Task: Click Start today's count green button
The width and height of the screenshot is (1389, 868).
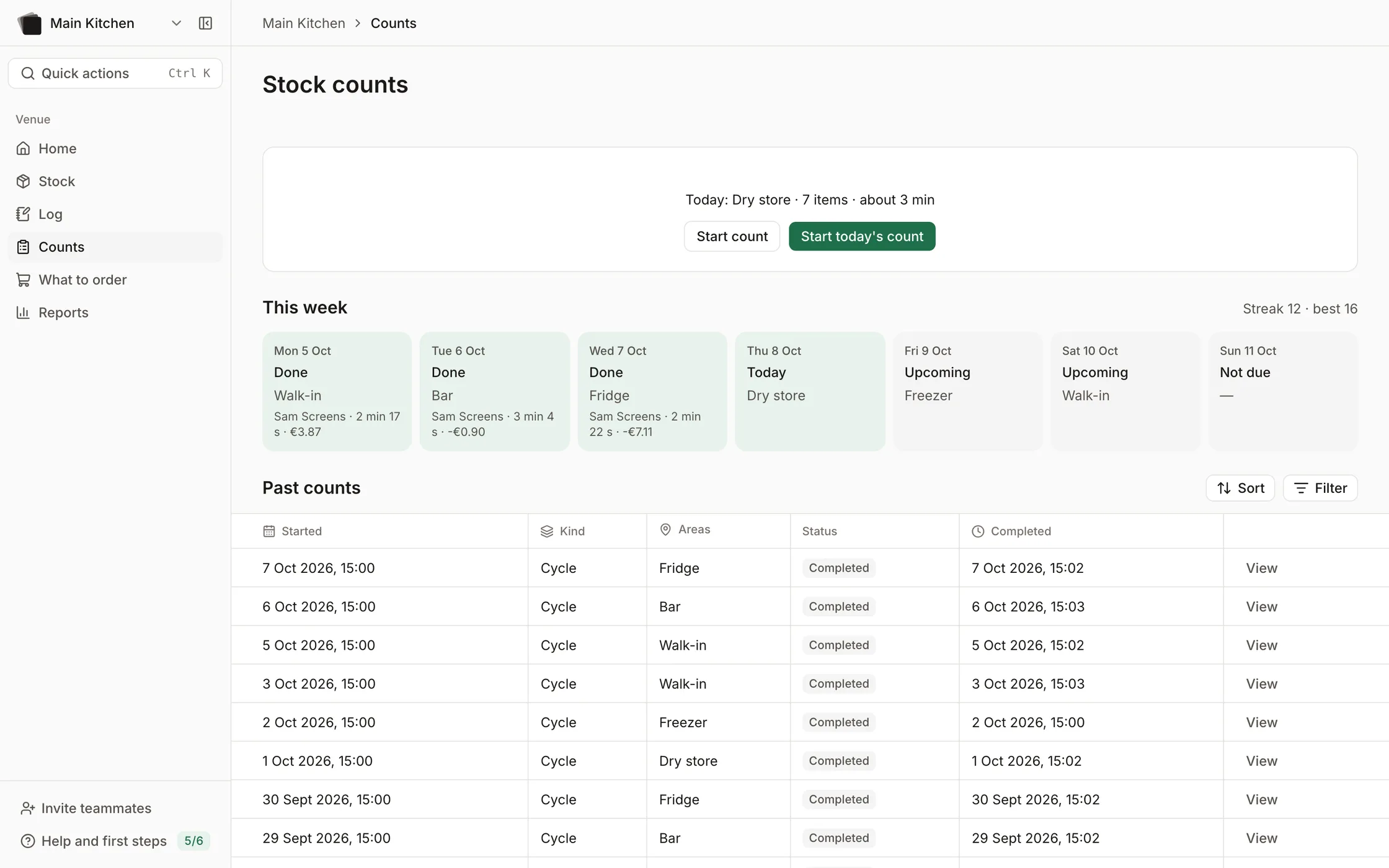Action: coord(862,236)
